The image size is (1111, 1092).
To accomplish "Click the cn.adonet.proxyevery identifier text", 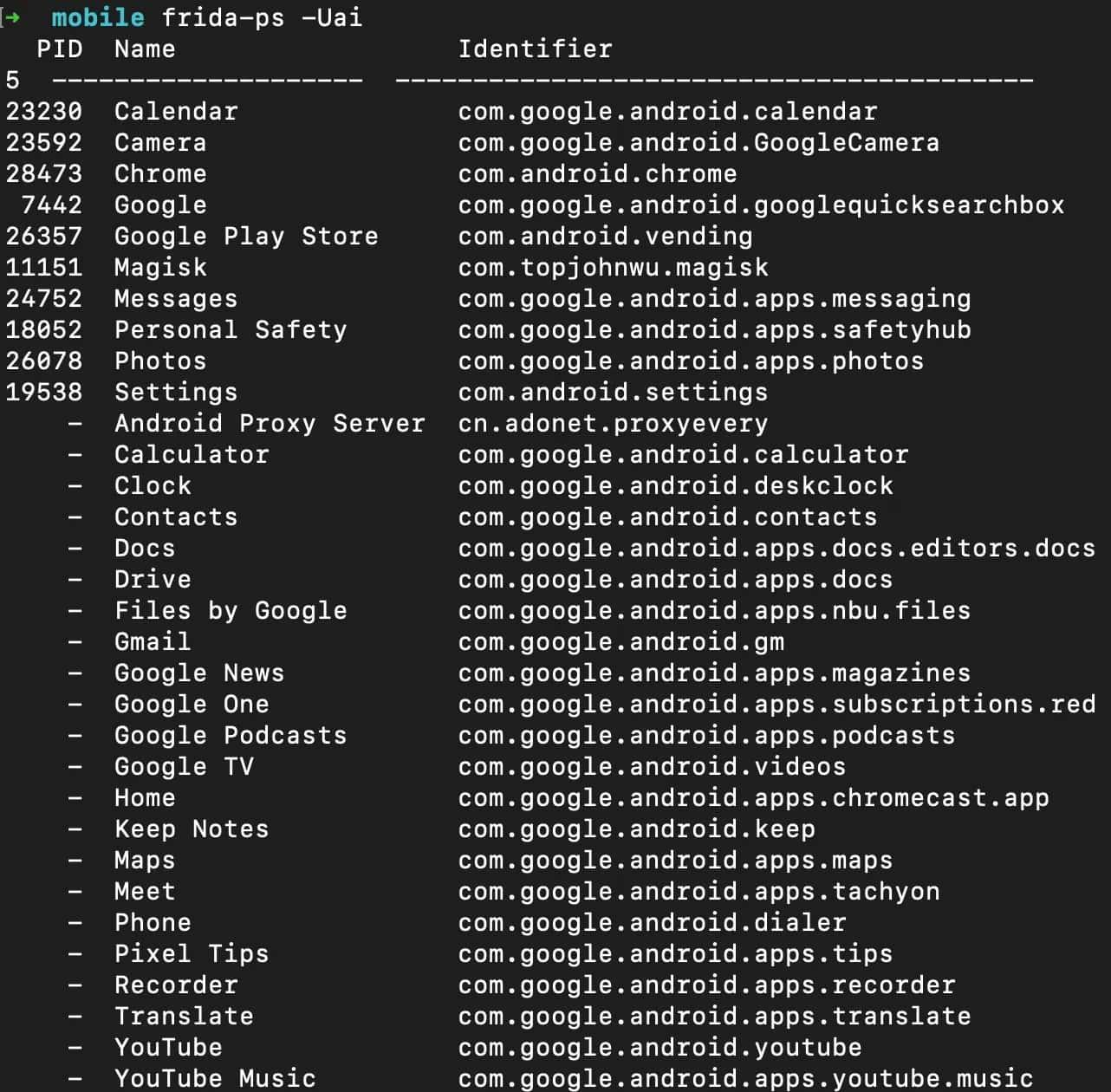I will coord(613,423).
